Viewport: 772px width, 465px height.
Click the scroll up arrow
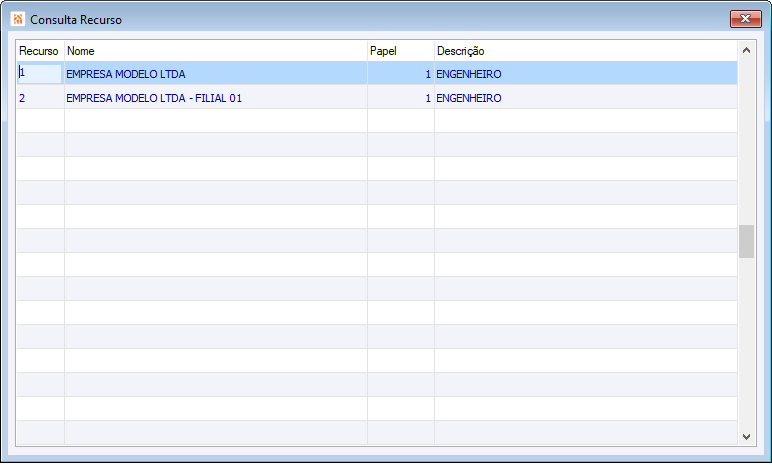pos(746,50)
